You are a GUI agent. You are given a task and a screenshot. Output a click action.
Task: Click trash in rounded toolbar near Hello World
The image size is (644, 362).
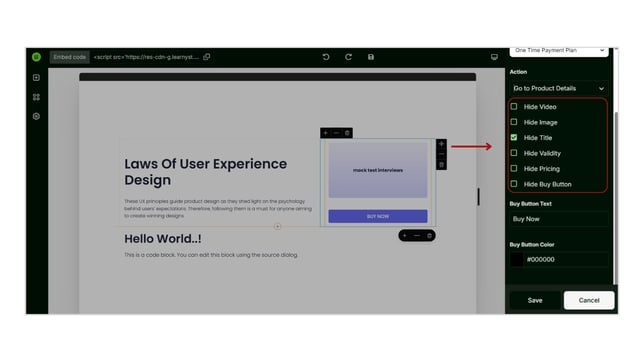tap(429, 236)
